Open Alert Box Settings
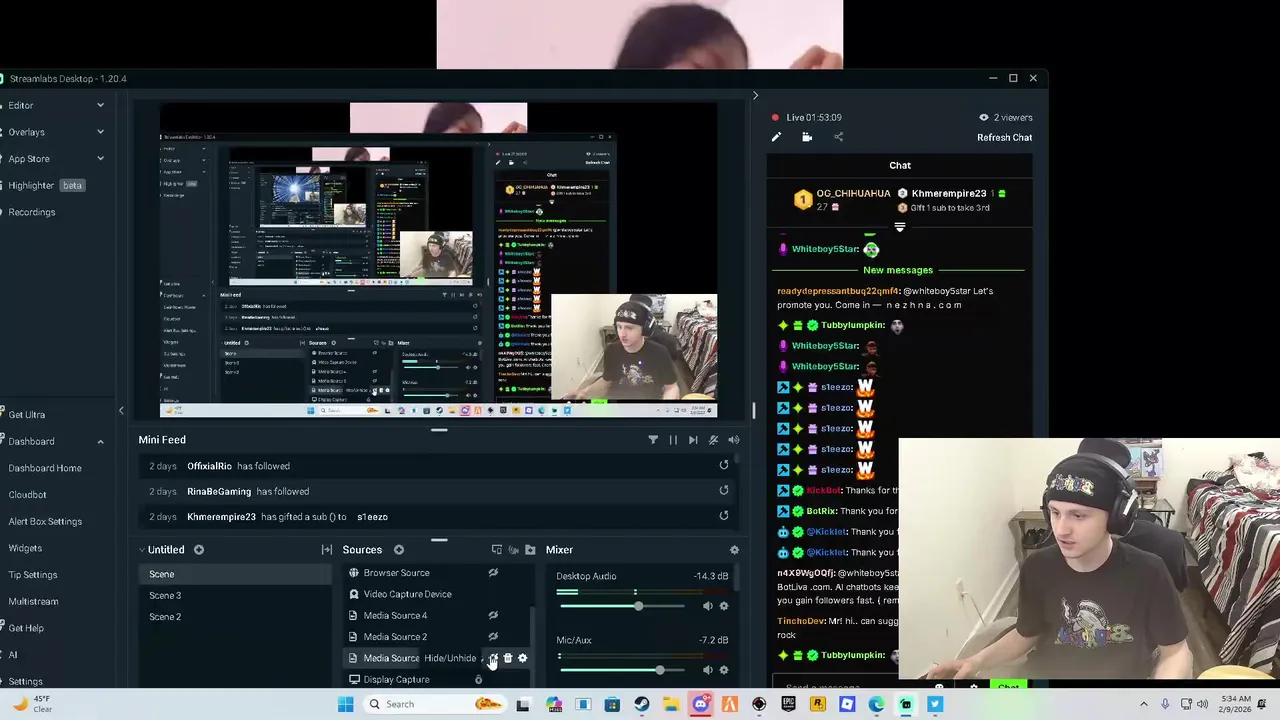 45,521
